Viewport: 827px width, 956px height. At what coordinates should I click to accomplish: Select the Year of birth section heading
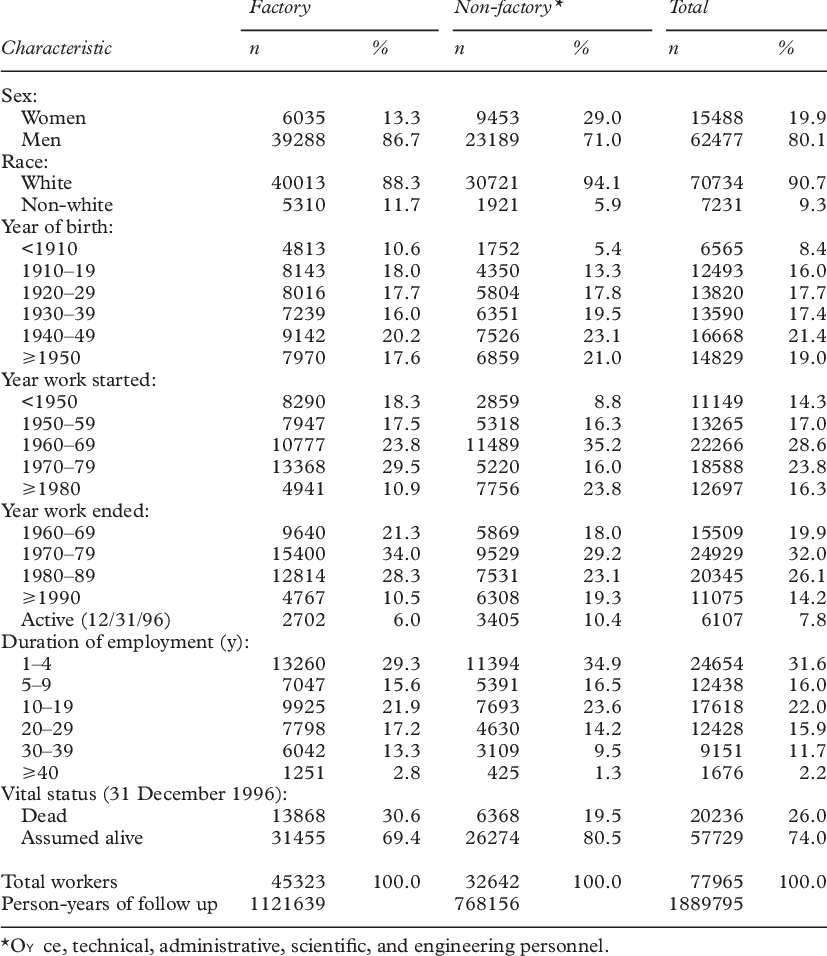pyautogui.click(x=56, y=227)
